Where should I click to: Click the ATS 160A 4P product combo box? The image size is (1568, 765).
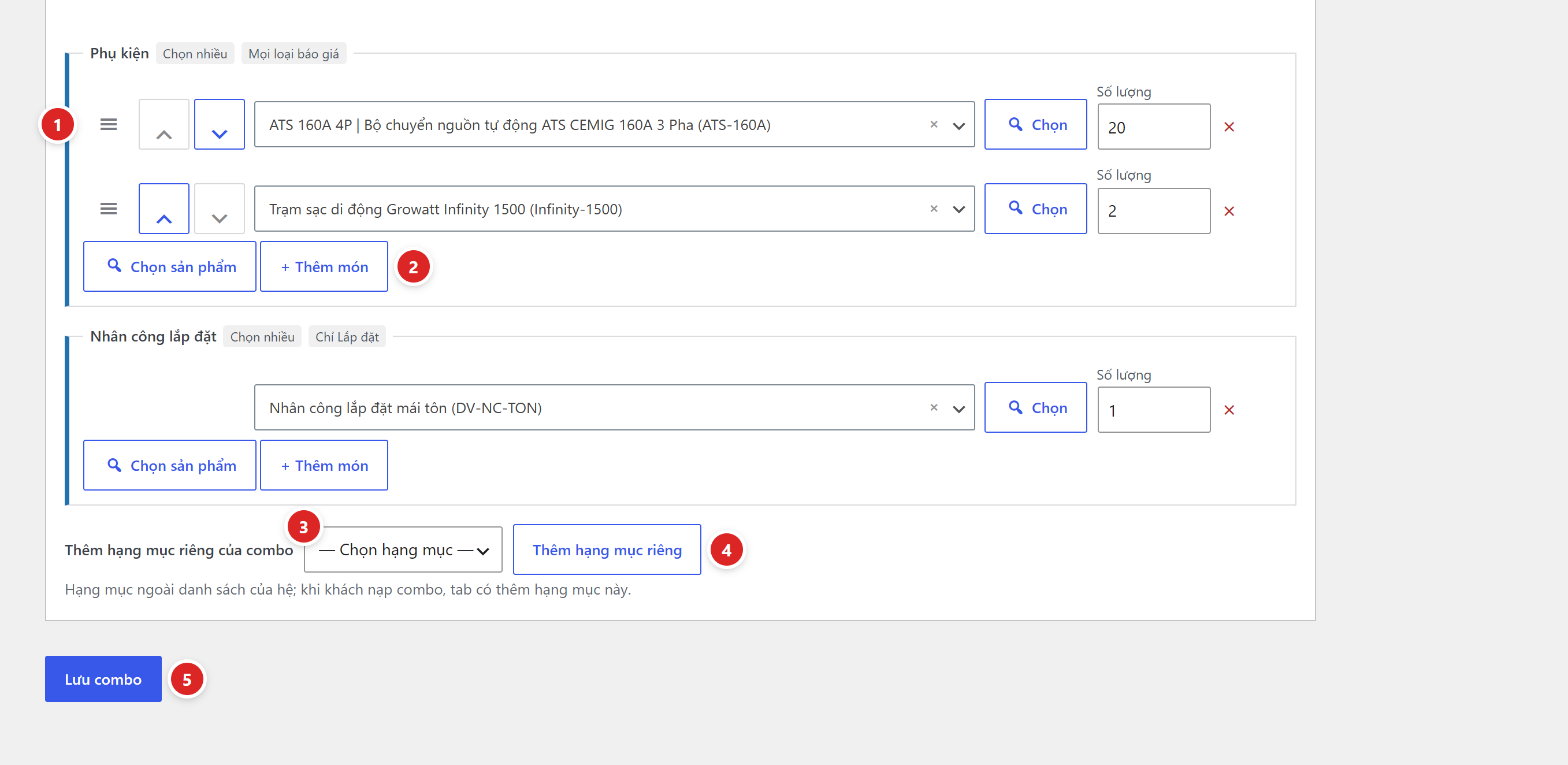[614, 124]
